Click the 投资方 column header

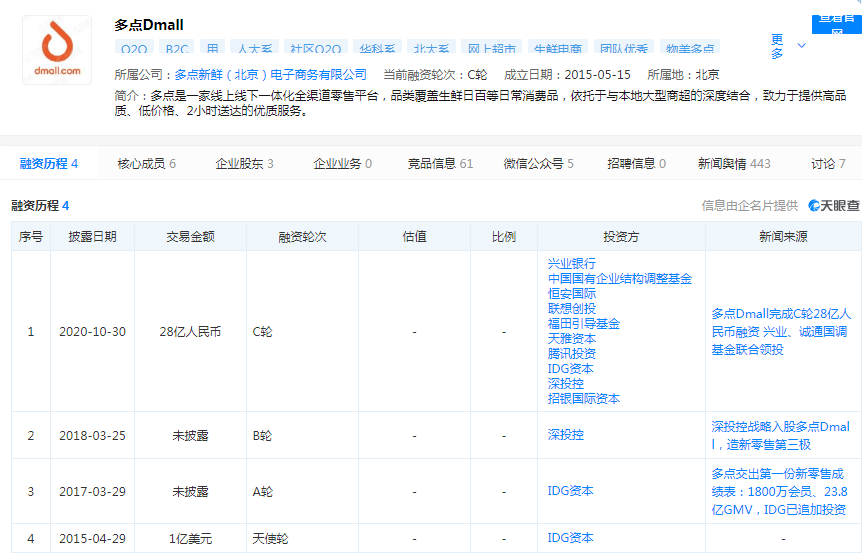(x=621, y=236)
